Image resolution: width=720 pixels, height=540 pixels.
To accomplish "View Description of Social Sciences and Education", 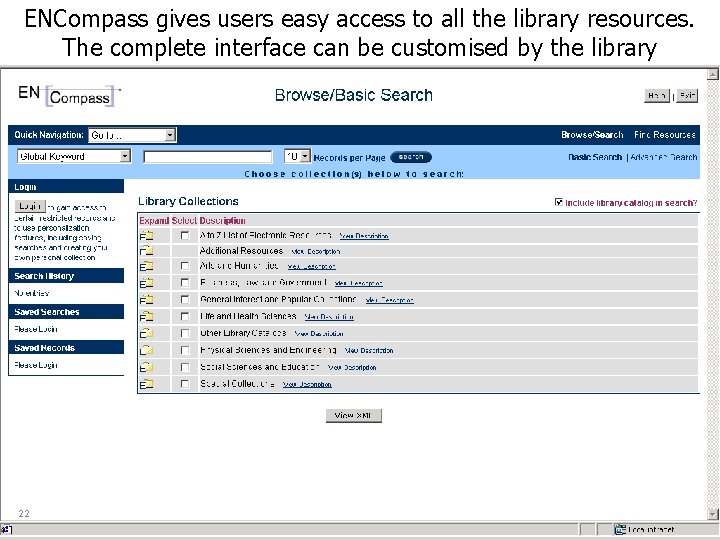I will tap(352, 367).
